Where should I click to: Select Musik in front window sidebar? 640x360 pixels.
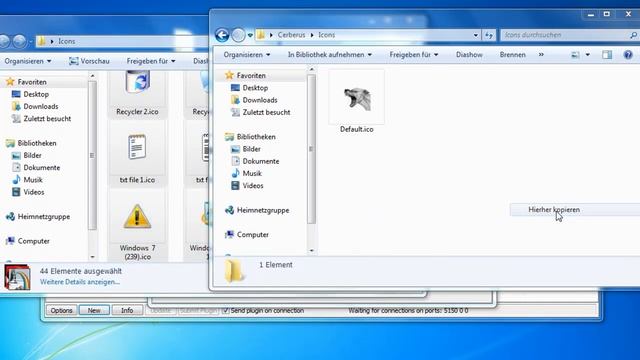[x=246, y=173]
